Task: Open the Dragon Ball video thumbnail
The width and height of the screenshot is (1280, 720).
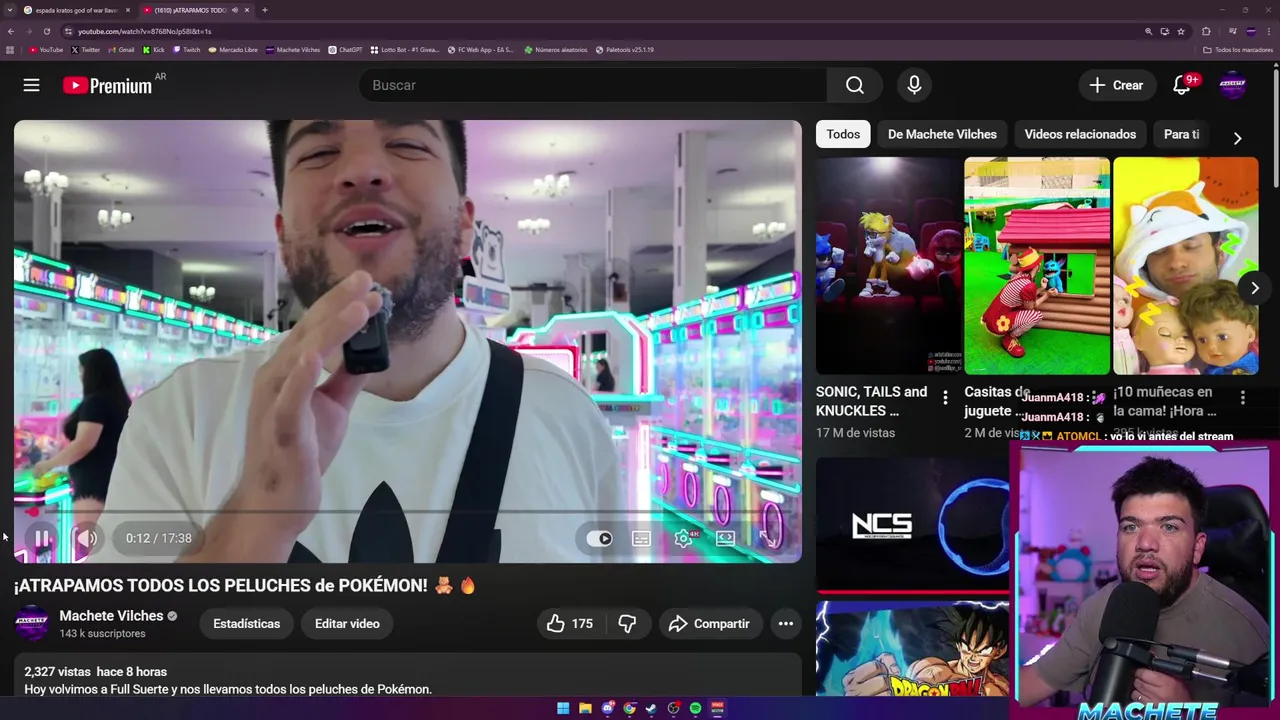Action: point(912,648)
